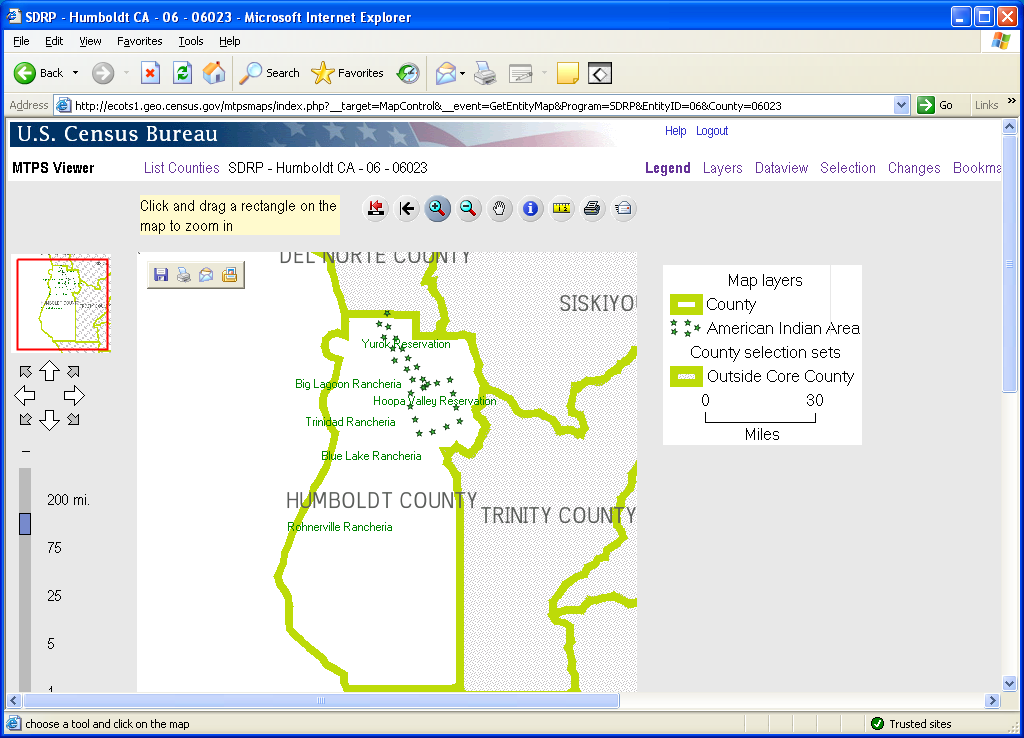Screen dimensions: 1024x738
Task: Switch to the Selection tab
Action: coord(848,168)
